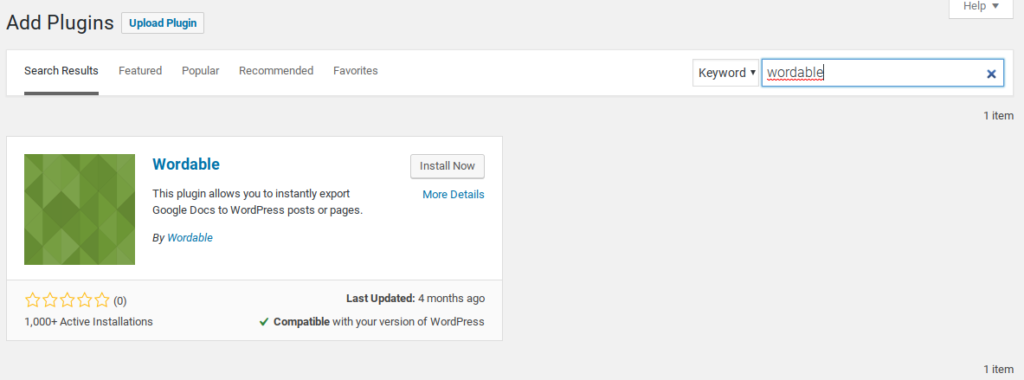Click the Upload Plugin button
This screenshot has width=1024, height=380.
point(163,23)
